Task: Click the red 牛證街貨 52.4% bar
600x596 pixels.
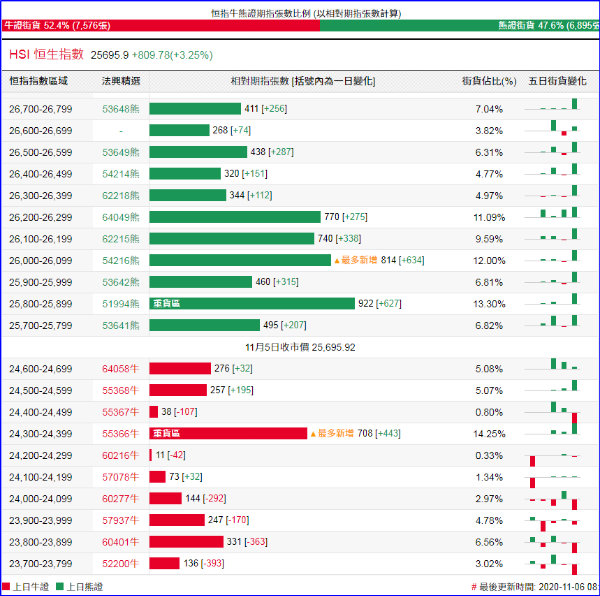Action: pyautogui.click(x=161, y=26)
